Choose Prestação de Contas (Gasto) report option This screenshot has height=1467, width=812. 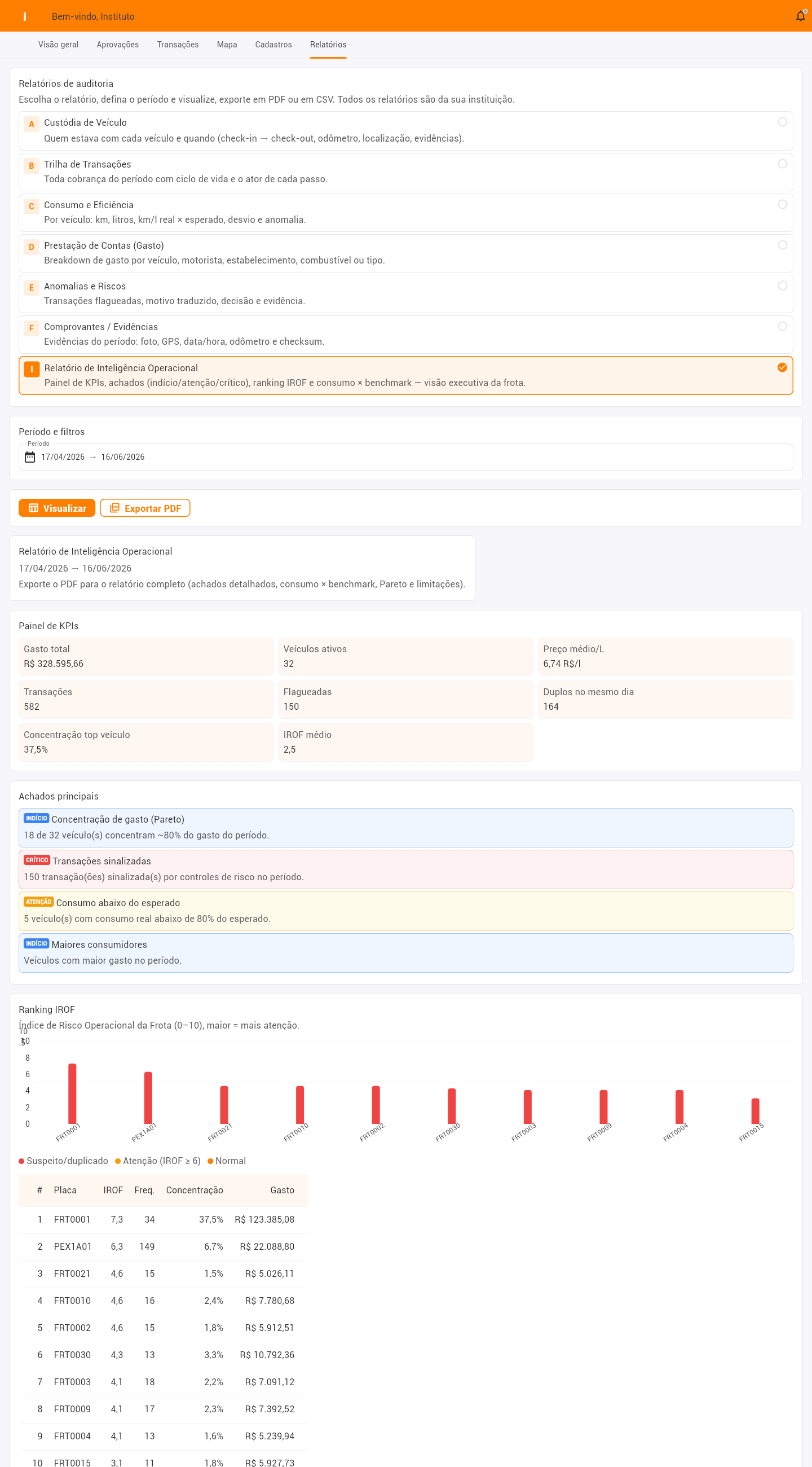[405, 253]
